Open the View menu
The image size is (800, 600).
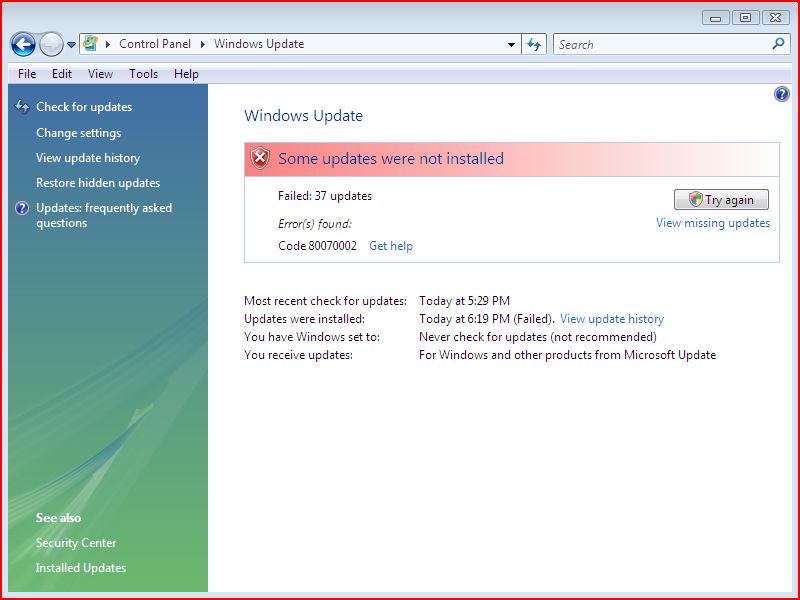click(x=100, y=74)
